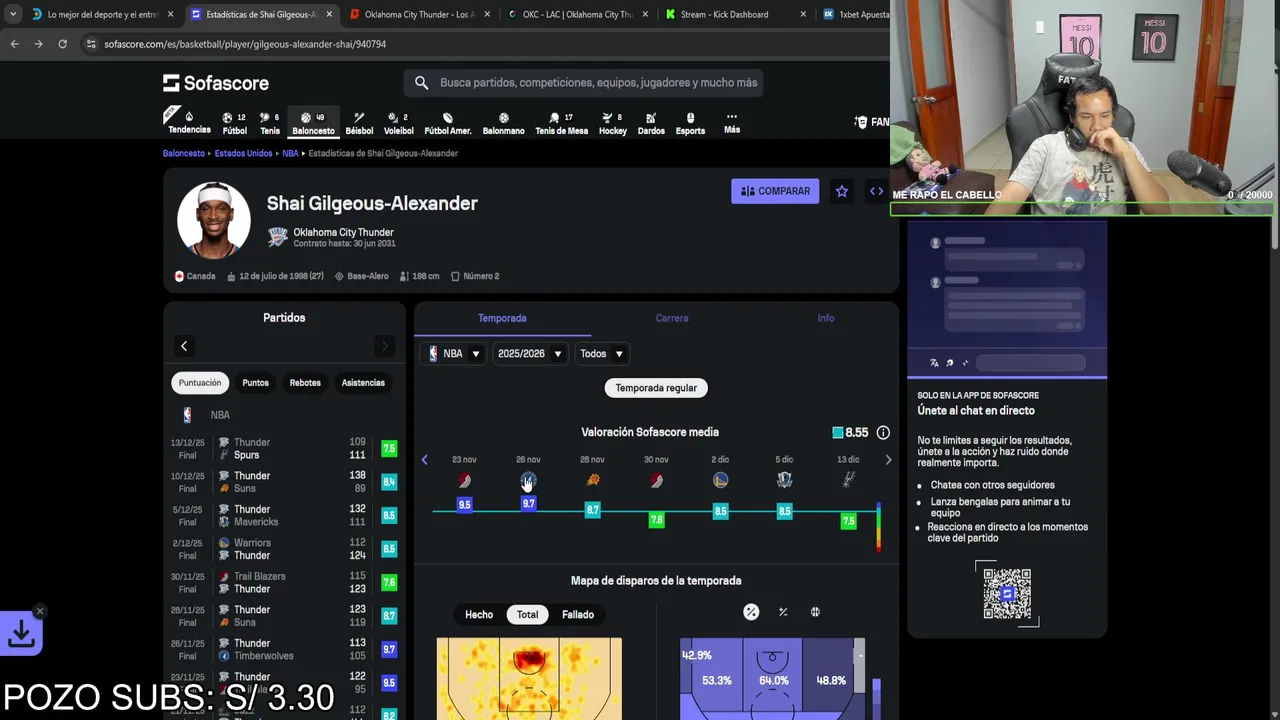Open the Baloncesto nav item
The image size is (1280, 720).
tap(313, 122)
